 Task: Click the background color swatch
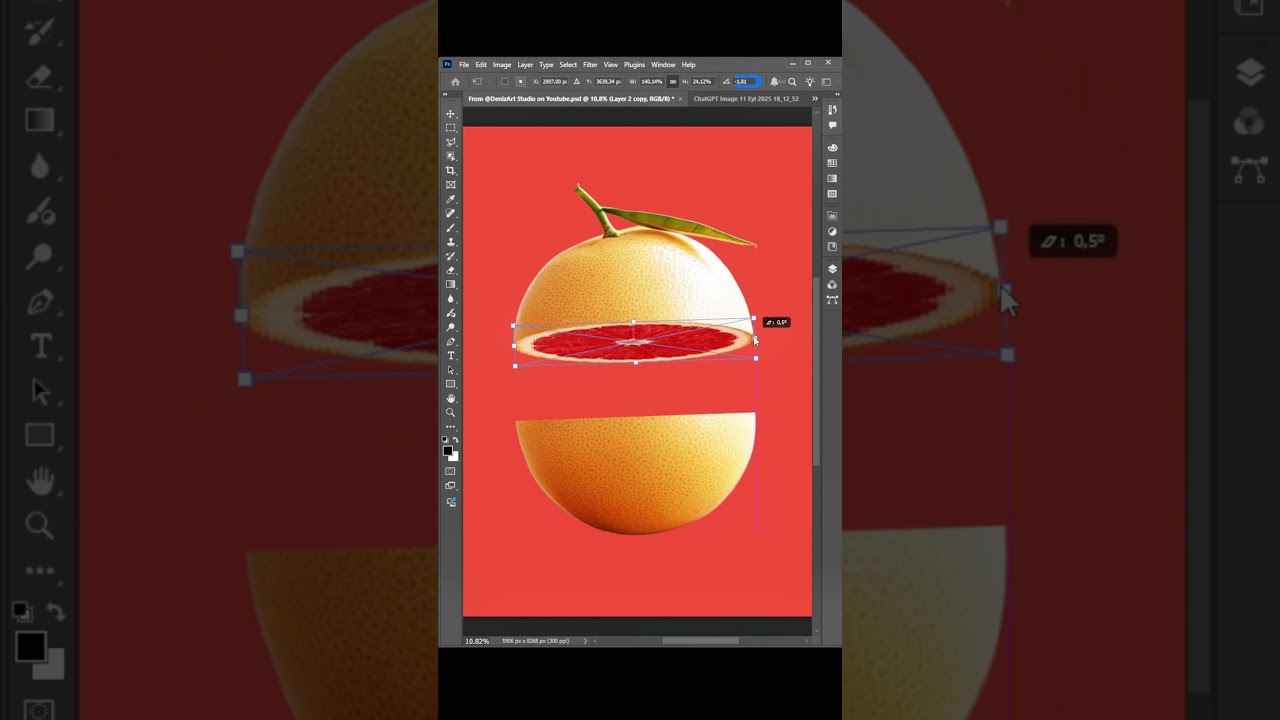pos(454,457)
